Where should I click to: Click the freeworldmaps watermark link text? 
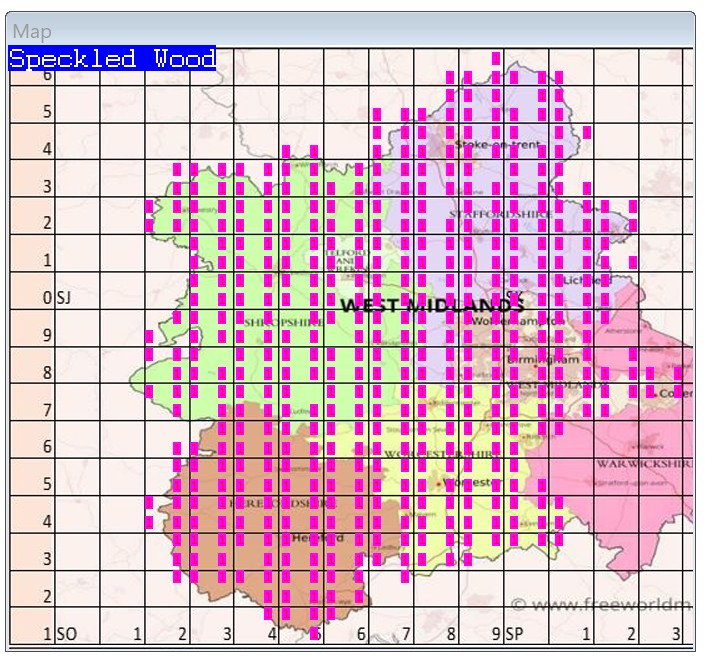(601, 605)
